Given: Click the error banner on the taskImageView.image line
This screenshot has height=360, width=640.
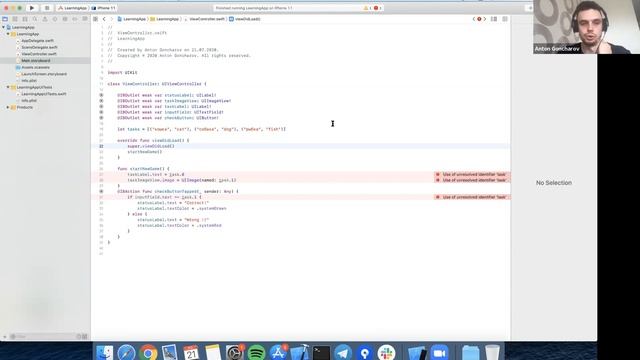Looking at the screenshot, I should (x=472, y=180).
